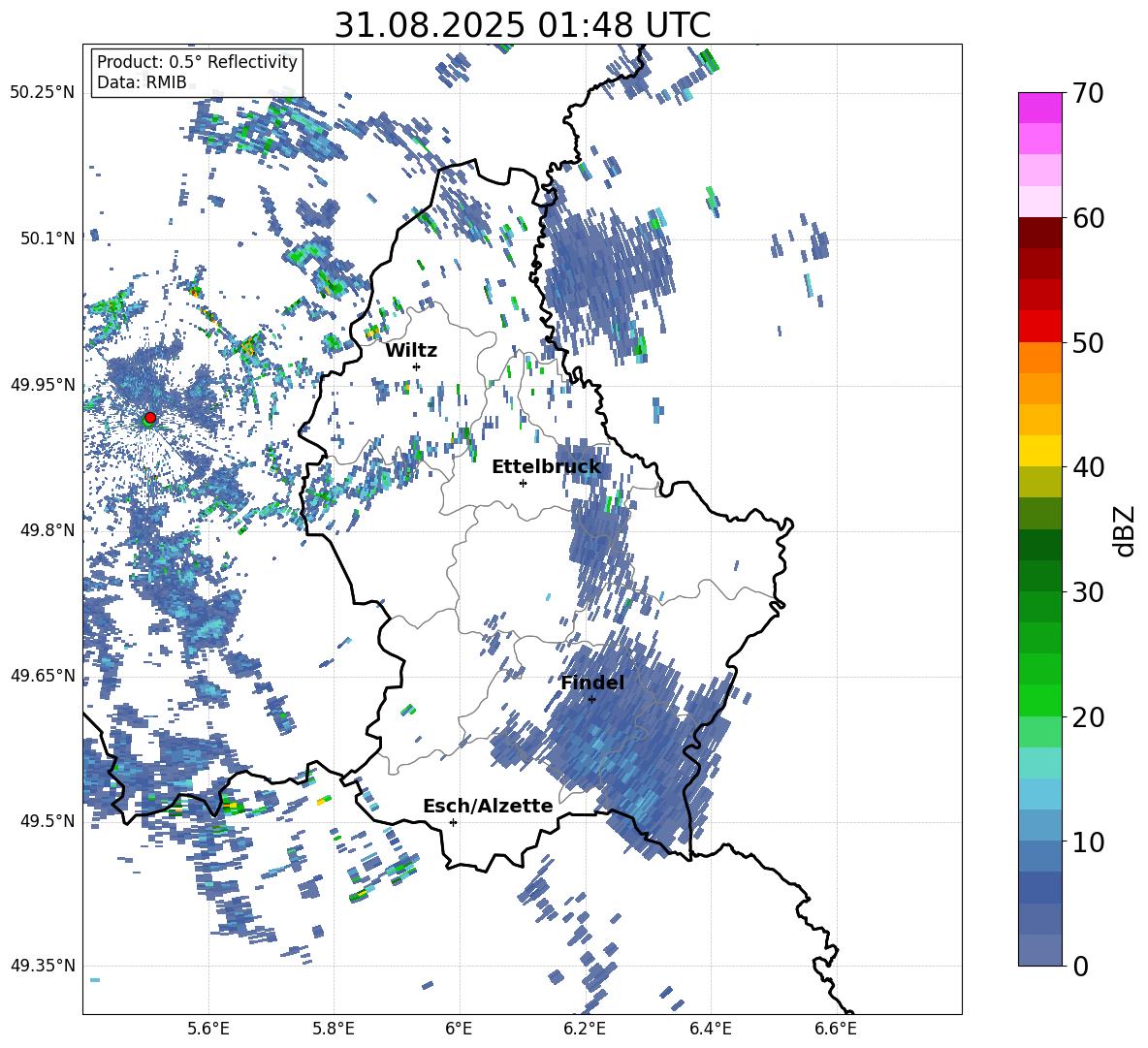Viewport: 1148px width, 1048px height.
Task: Click the 6.2°E longitude label
Action: [x=585, y=1029]
